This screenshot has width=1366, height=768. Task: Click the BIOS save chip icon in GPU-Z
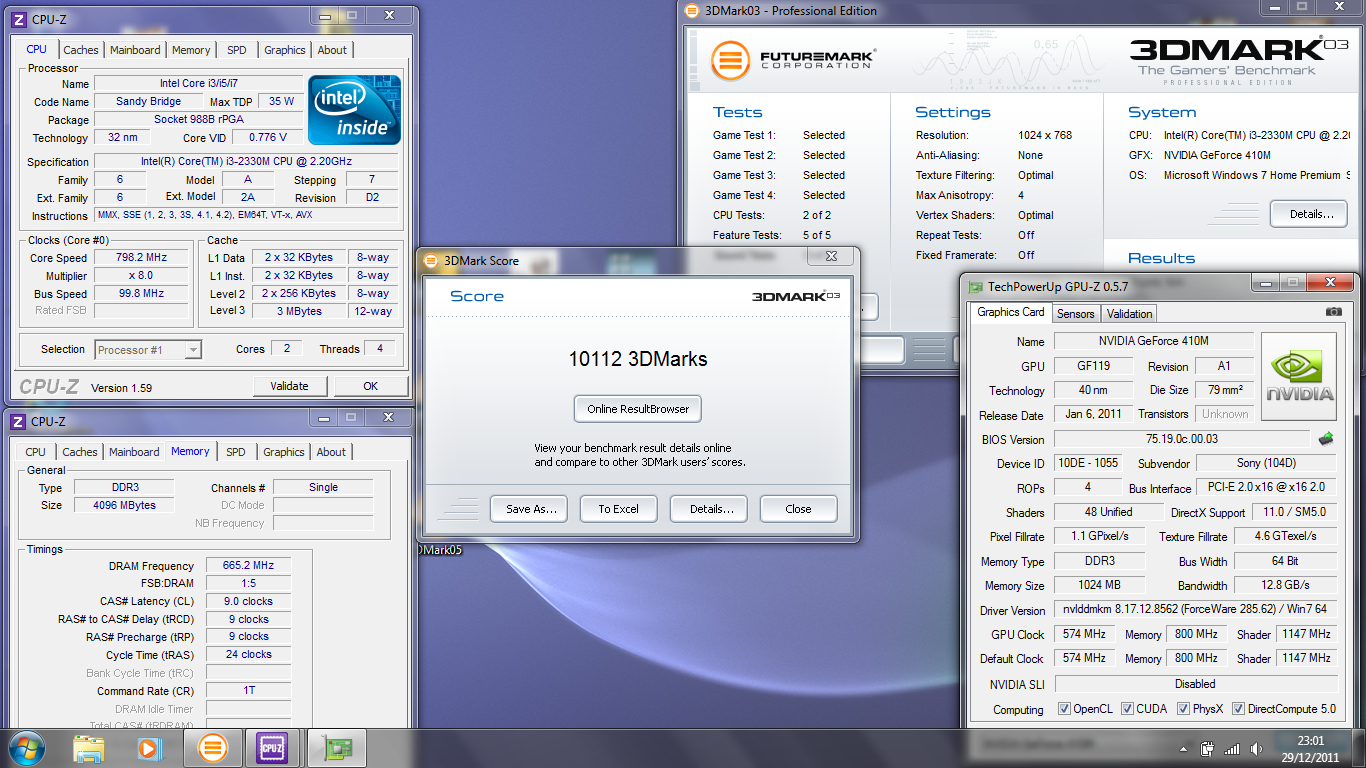pos(1326,438)
